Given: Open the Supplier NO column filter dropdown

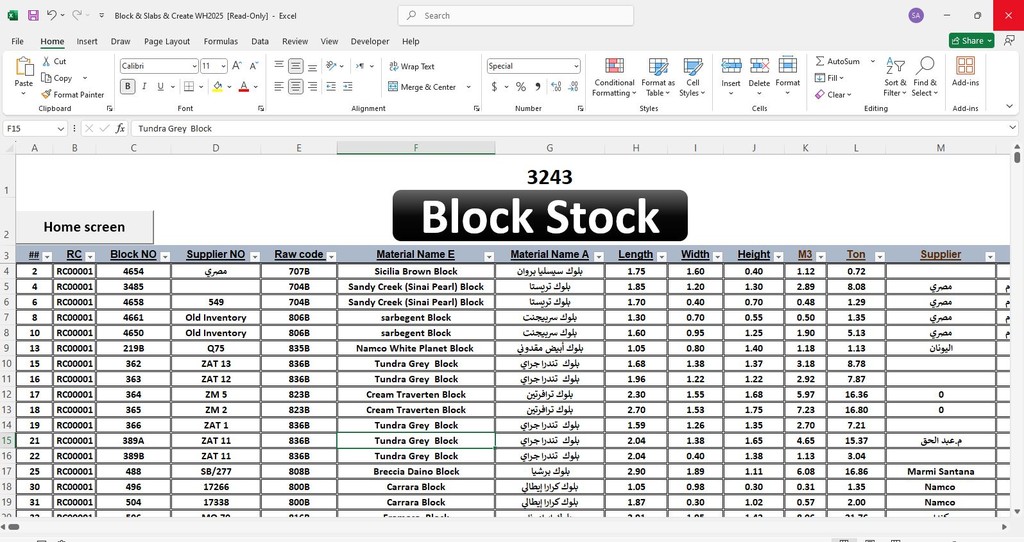Looking at the screenshot, I should click(x=255, y=256).
